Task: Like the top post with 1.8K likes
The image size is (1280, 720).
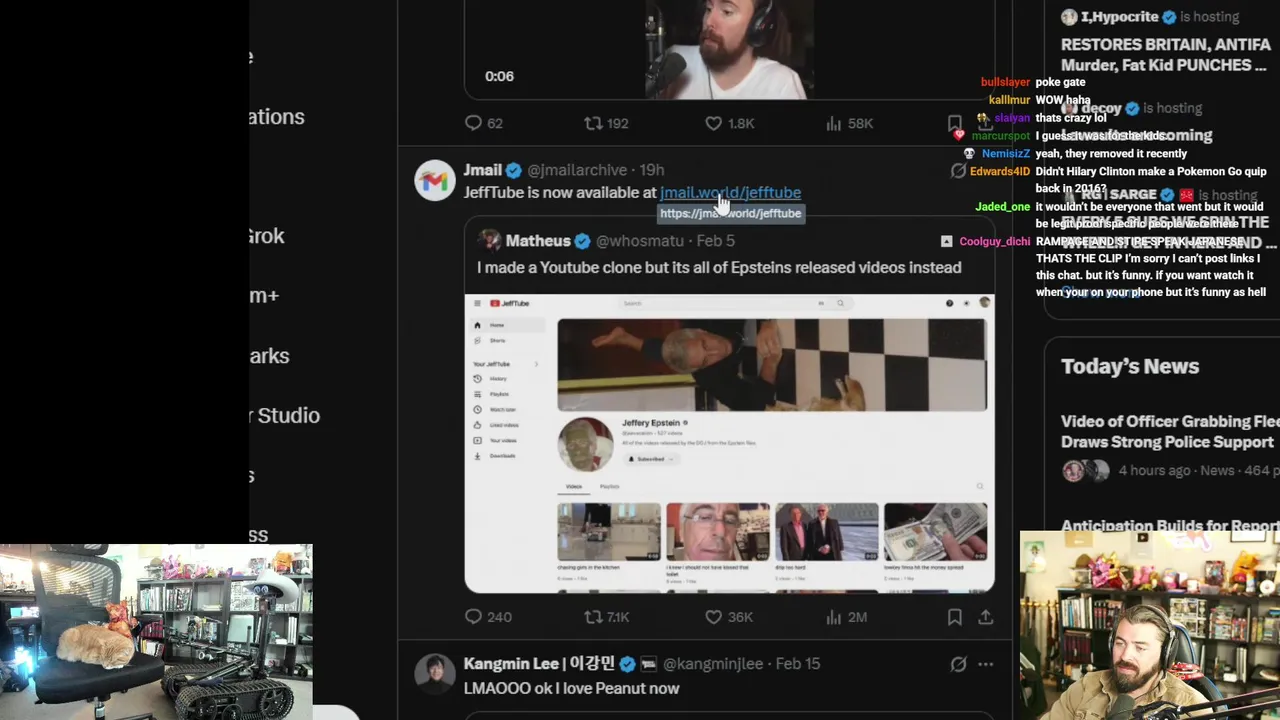Action: (729, 123)
